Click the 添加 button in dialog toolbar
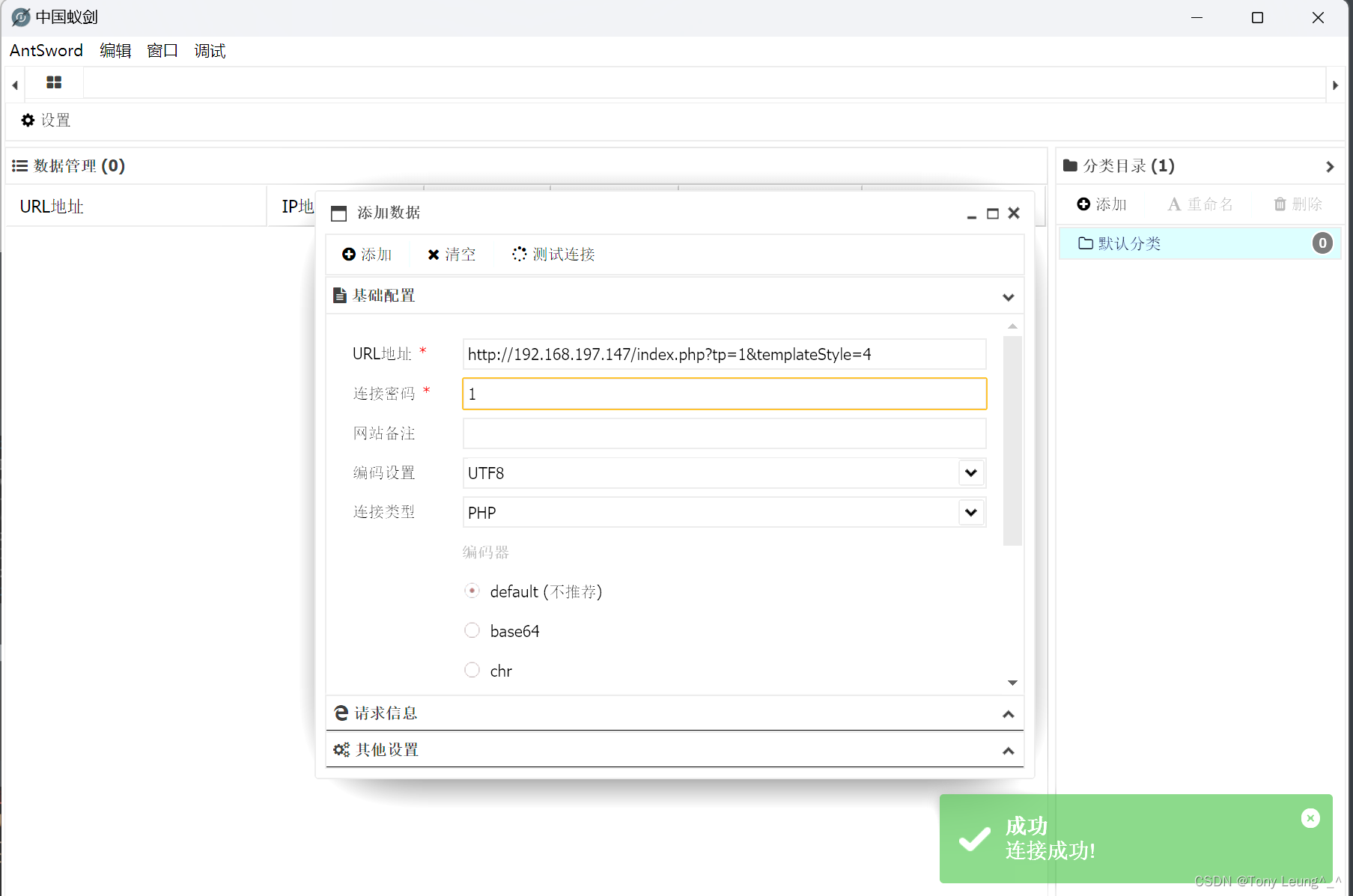1353x896 pixels. coord(367,255)
